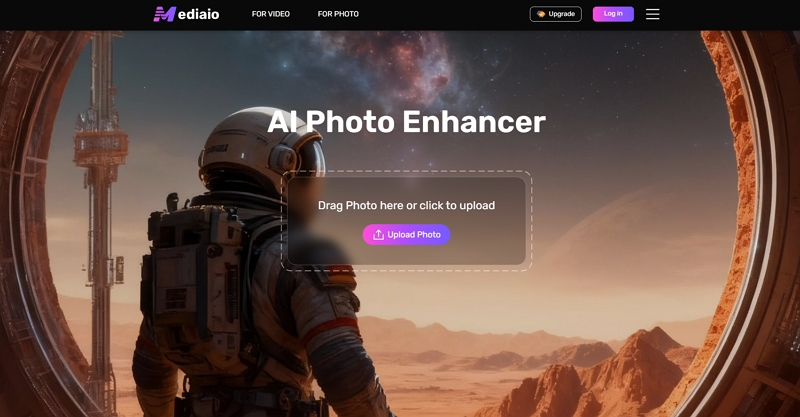Click the Drag Photo here upload text
The height and width of the screenshot is (417, 800).
pyautogui.click(x=406, y=205)
